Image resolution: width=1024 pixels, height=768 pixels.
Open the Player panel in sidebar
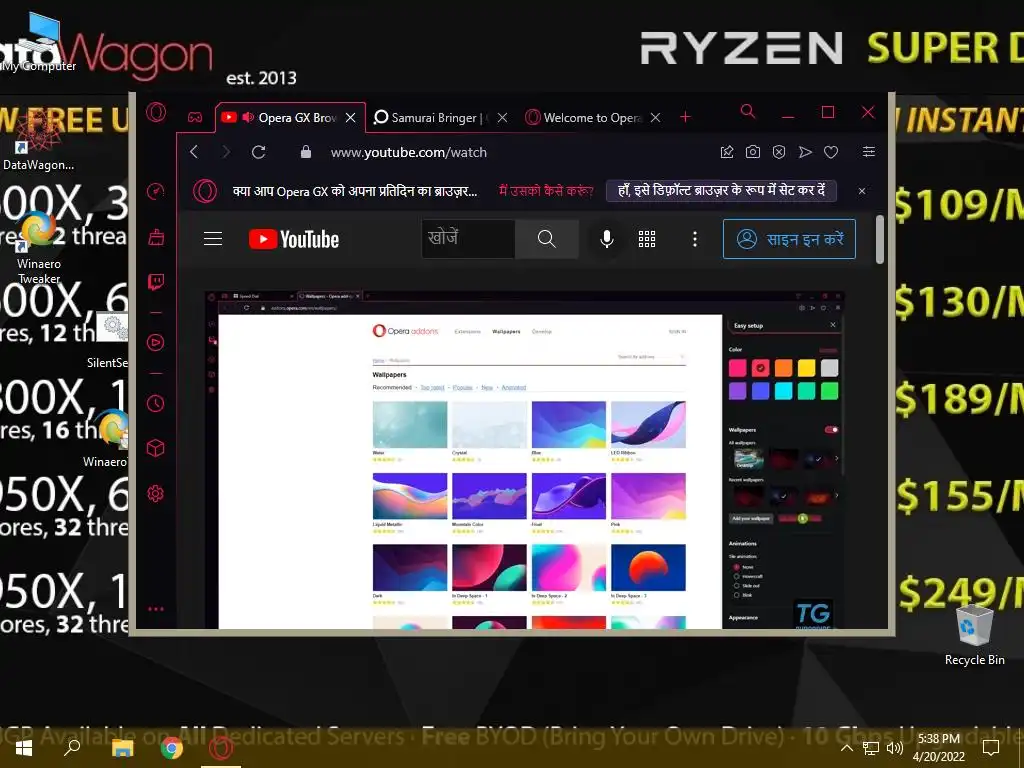point(155,342)
